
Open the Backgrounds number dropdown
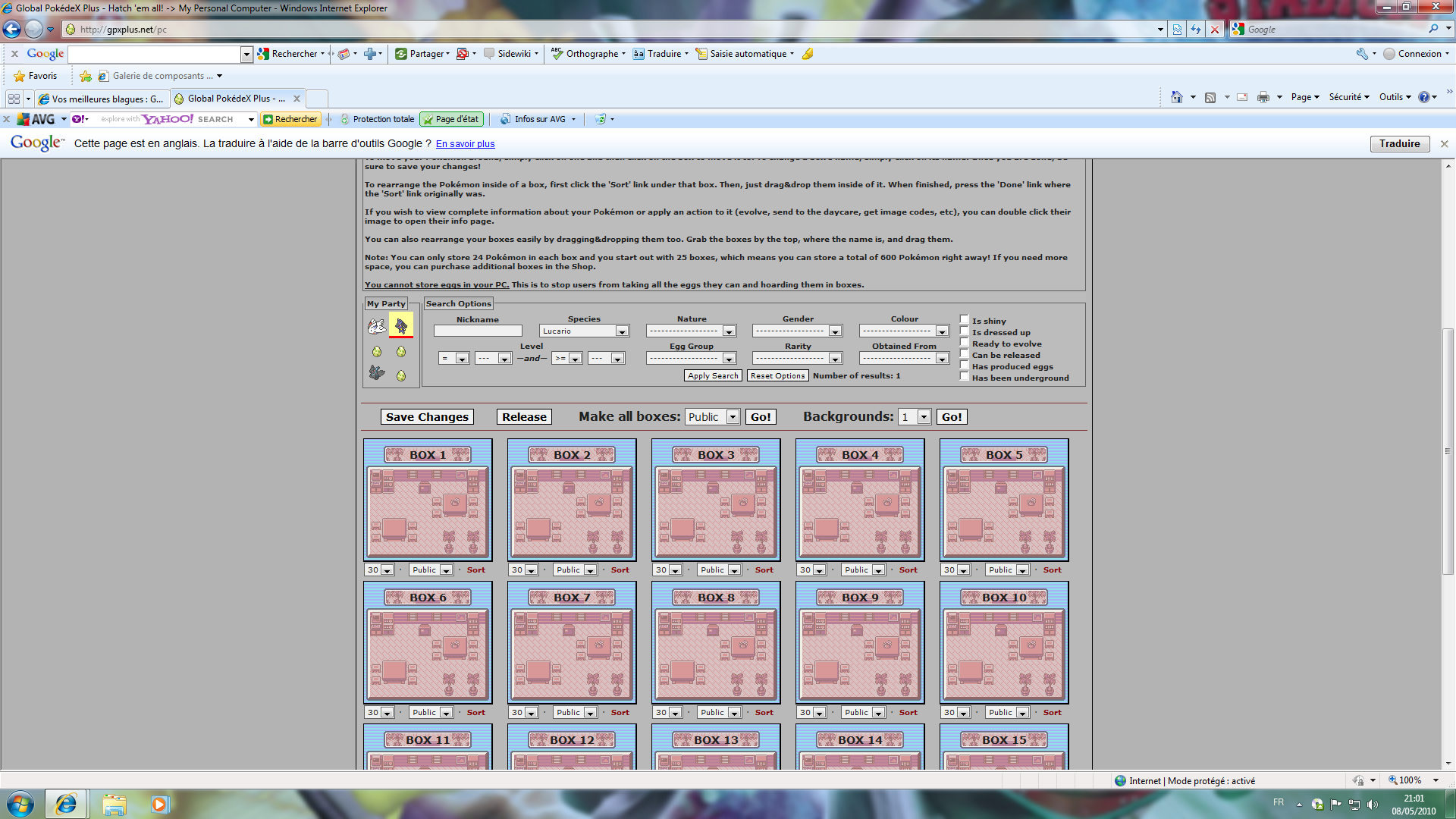pos(914,417)
